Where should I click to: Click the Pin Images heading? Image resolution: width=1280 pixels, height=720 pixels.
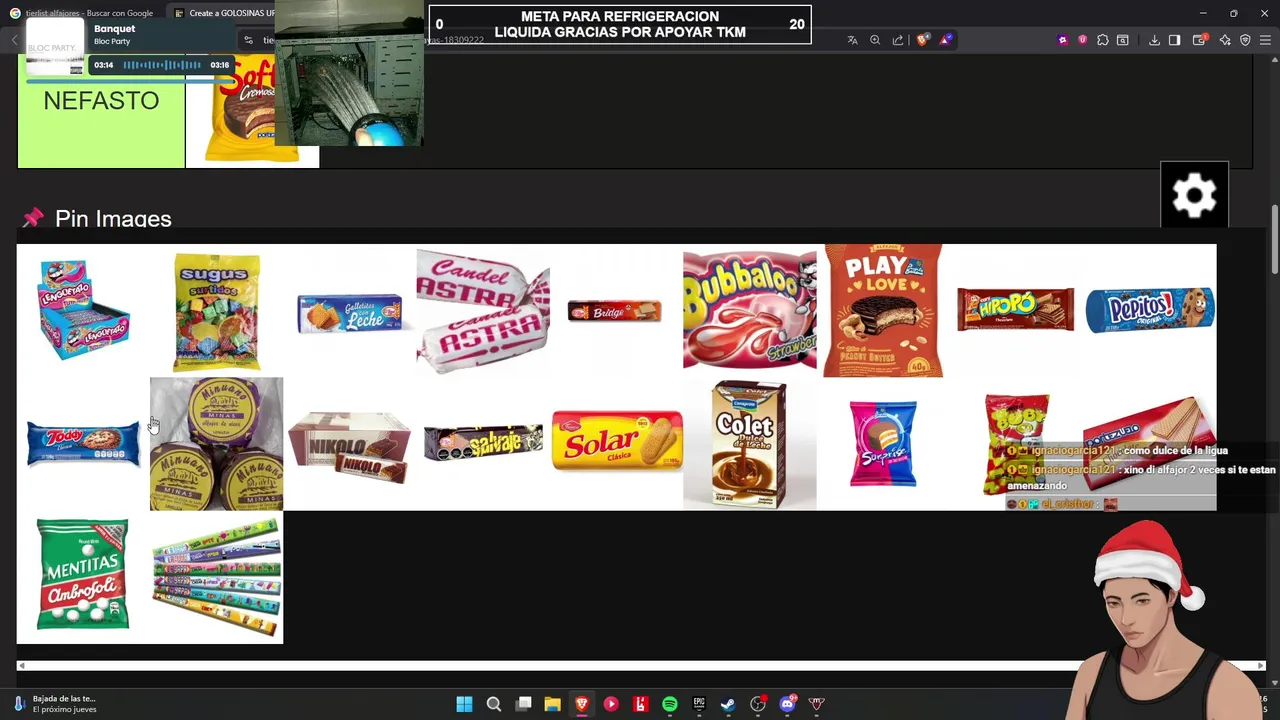tap(113, 219)
